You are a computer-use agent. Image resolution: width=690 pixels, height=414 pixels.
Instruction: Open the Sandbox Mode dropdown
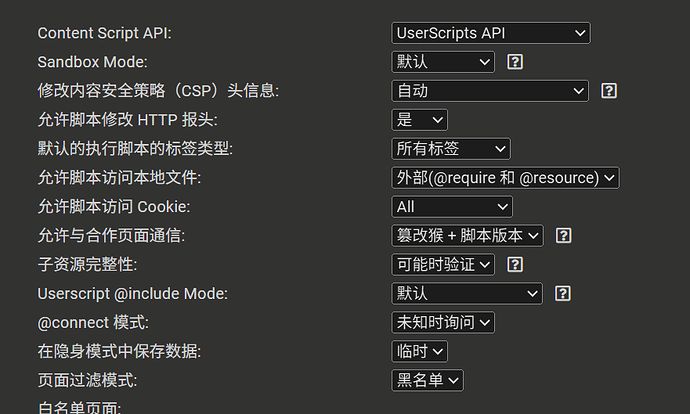(x=443, y=62)
